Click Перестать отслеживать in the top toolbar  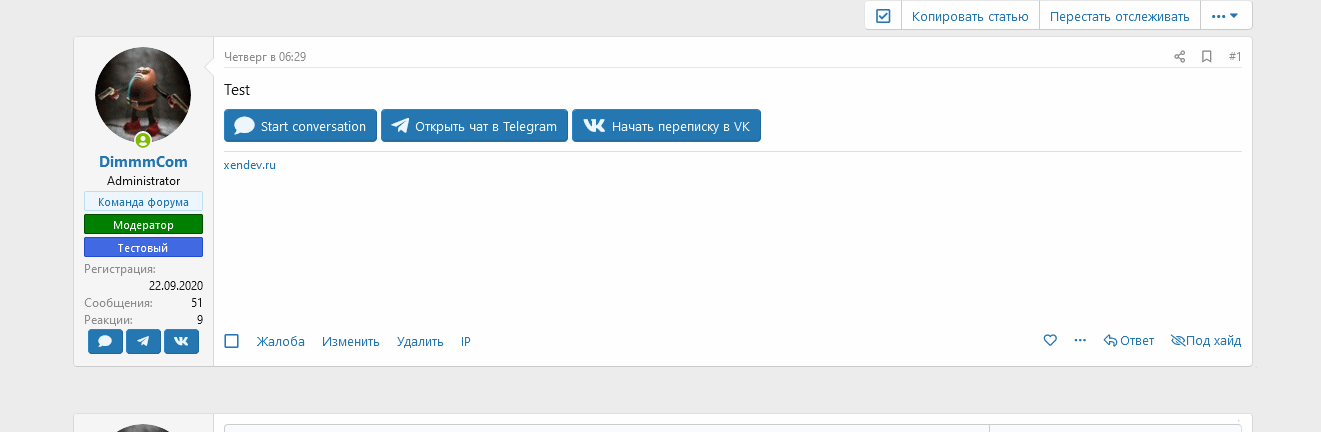(1119, 16)
